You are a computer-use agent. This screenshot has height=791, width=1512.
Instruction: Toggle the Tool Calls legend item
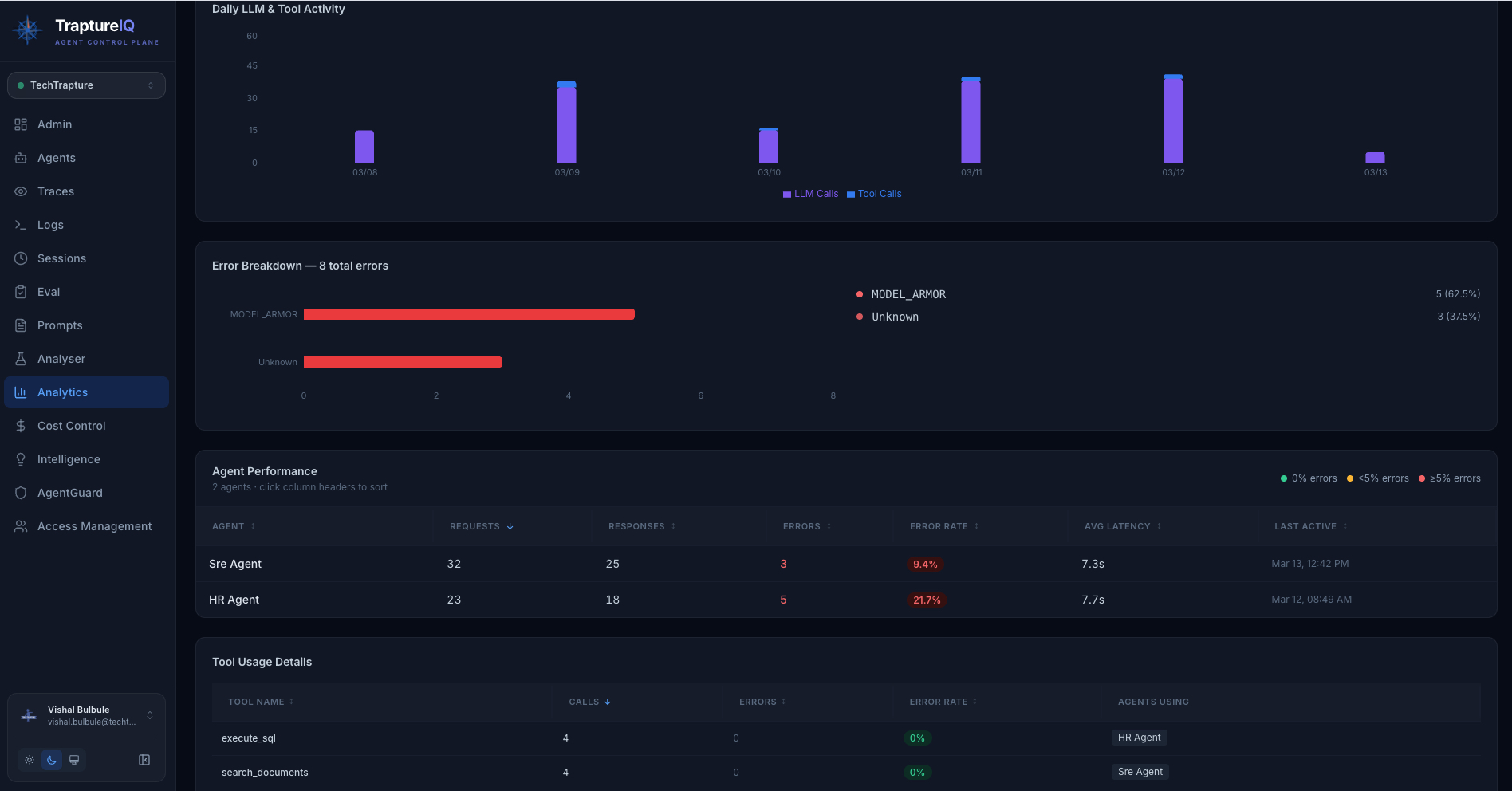coord(873,194)
